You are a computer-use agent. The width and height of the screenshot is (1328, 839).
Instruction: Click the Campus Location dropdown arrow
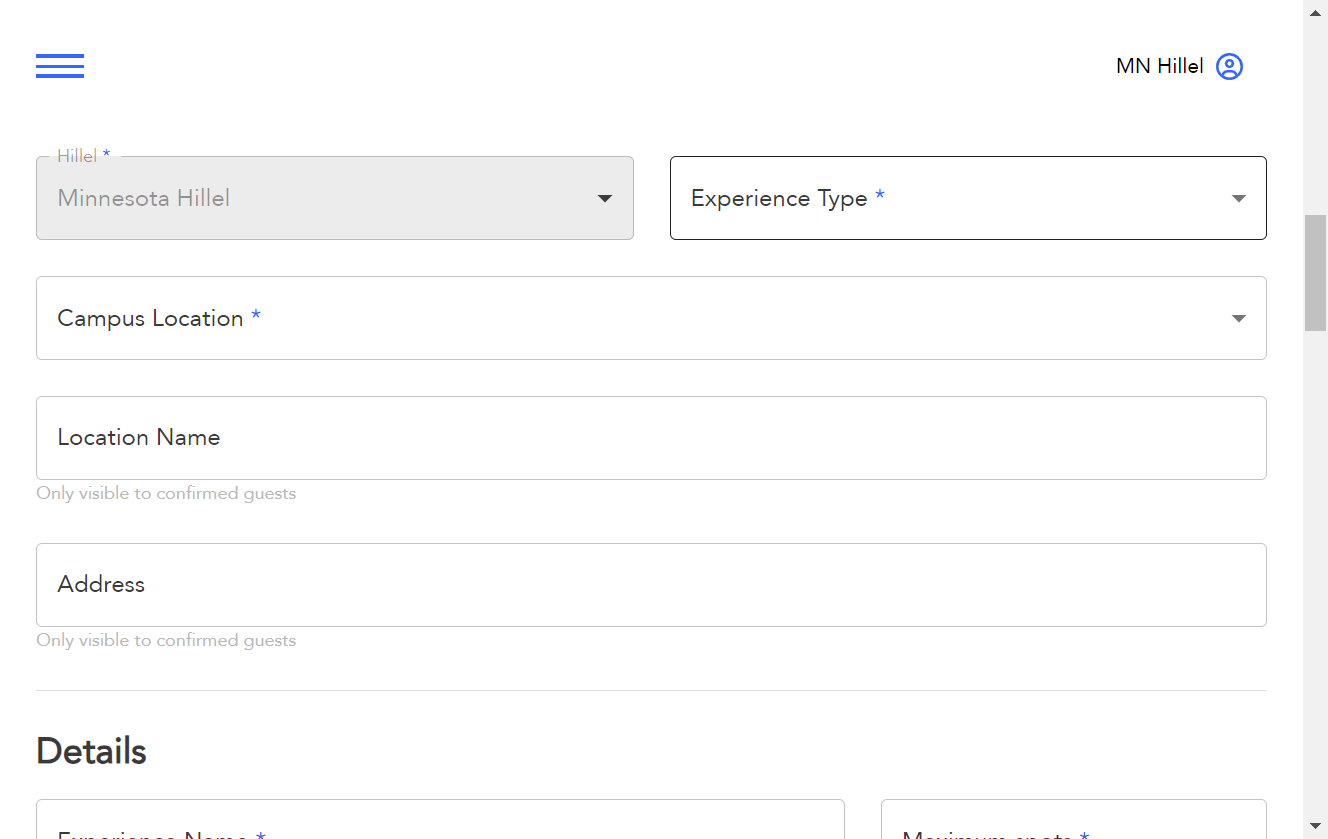point(1239,318)
